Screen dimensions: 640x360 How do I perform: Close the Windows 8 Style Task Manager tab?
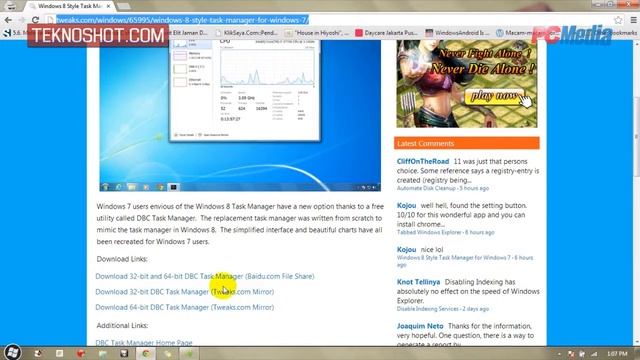point(108,6)
